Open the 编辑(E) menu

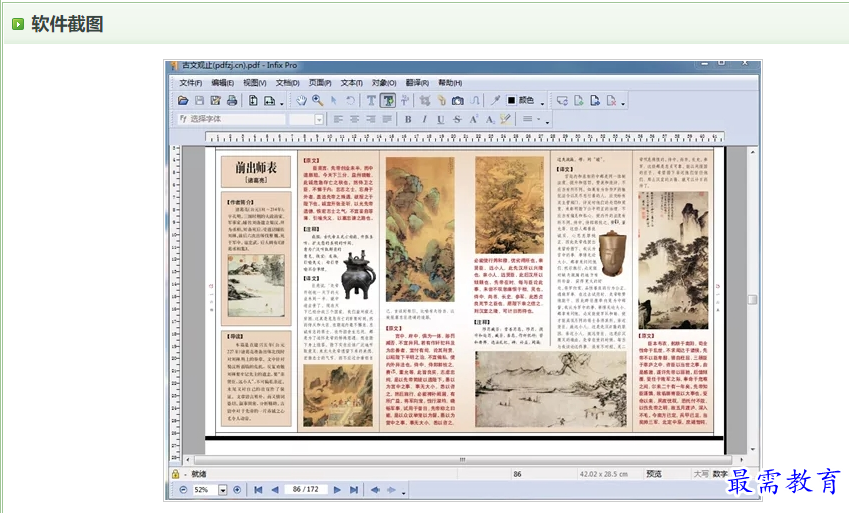[x=223, y=83]
